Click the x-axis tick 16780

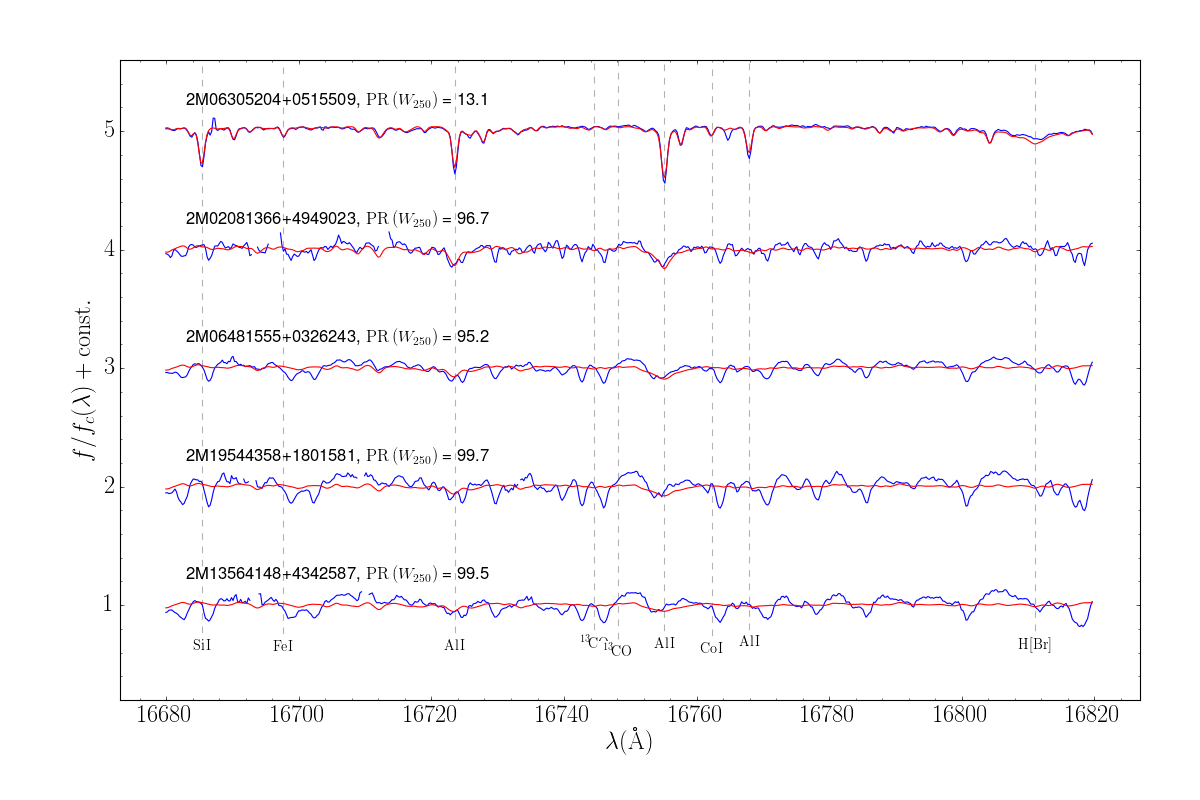(x=829, y=715)
